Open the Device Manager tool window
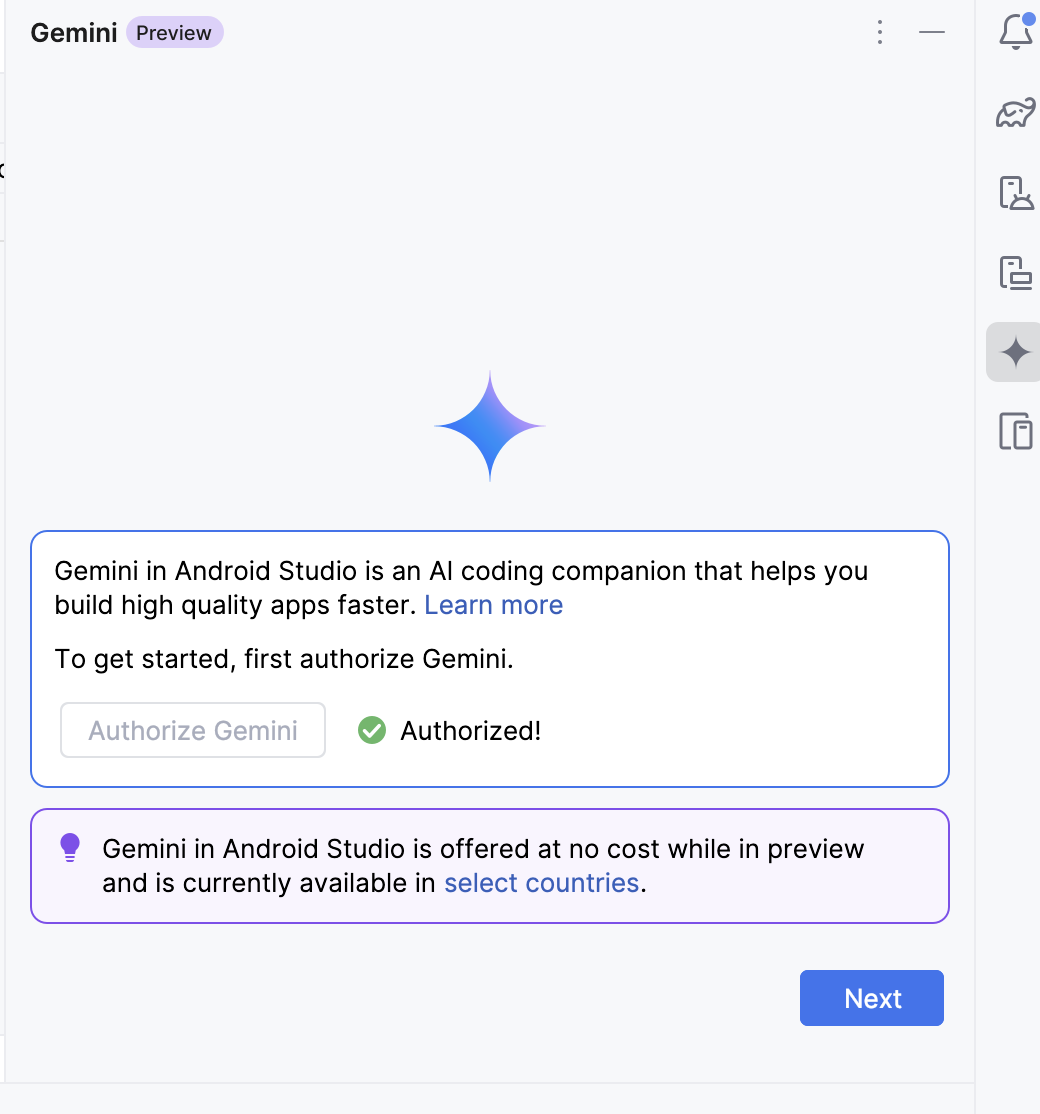1040x1114 pixels. point(1015,192)
